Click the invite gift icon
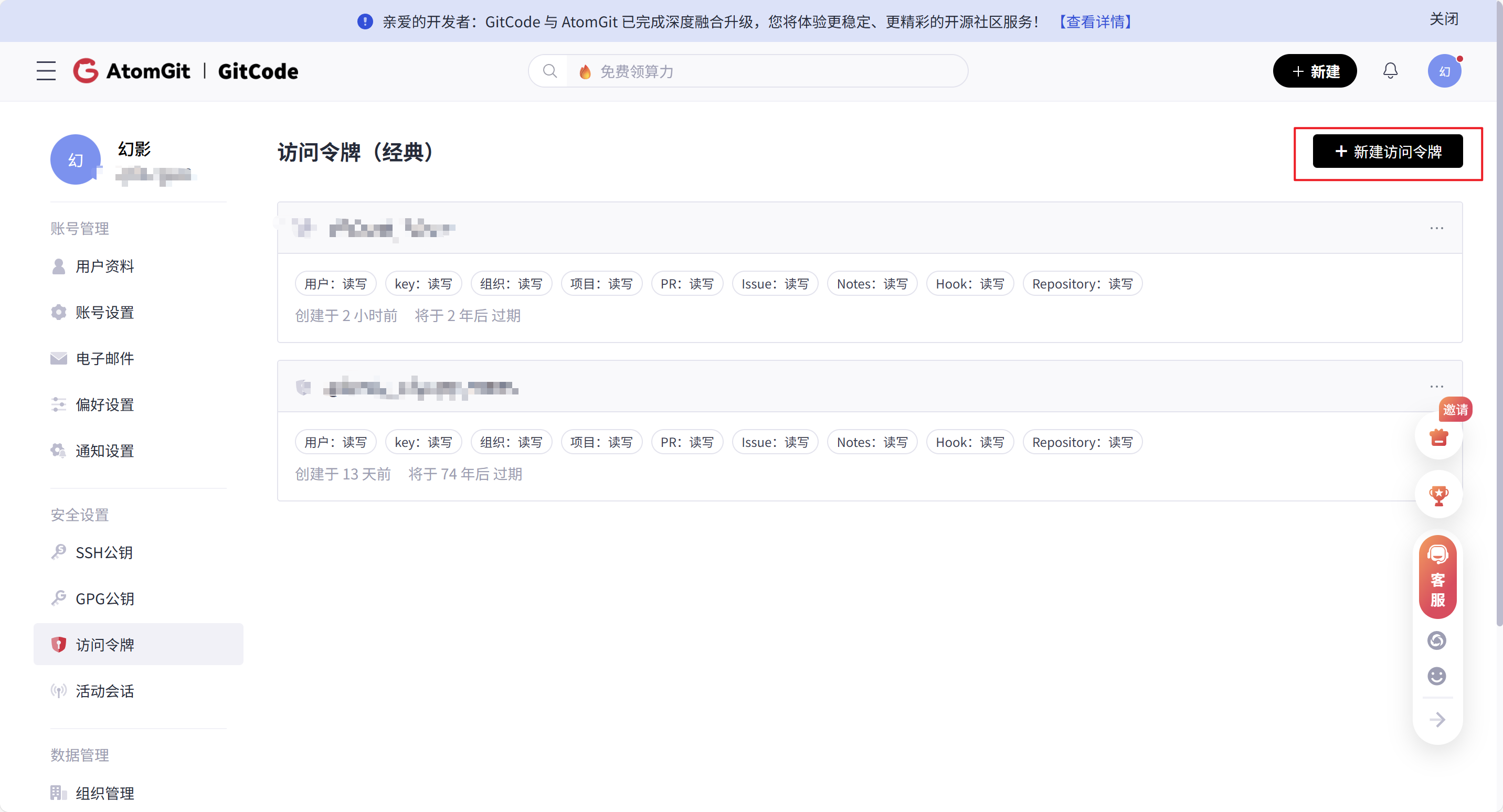Viewport: 1503px width, 812px height. [1438, 437]
